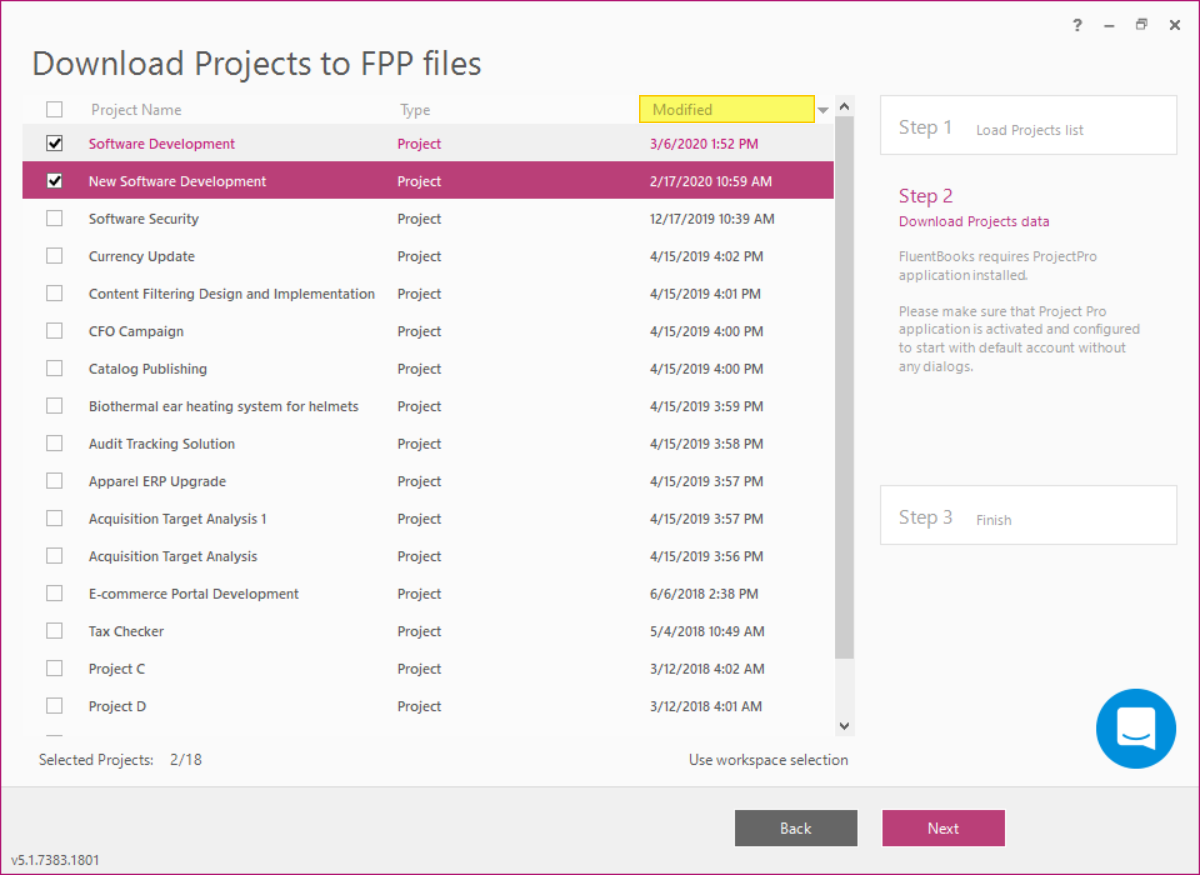Screen dimensions: 1200x875
Task: Click the Selected Projects 2/18 counter
Action: (120, 760)
